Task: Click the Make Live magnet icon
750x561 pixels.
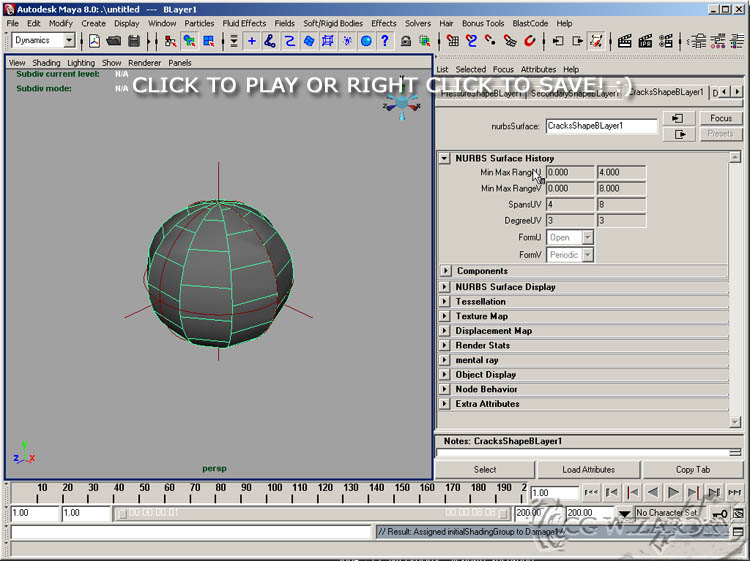Action: [x=530, y=41]
